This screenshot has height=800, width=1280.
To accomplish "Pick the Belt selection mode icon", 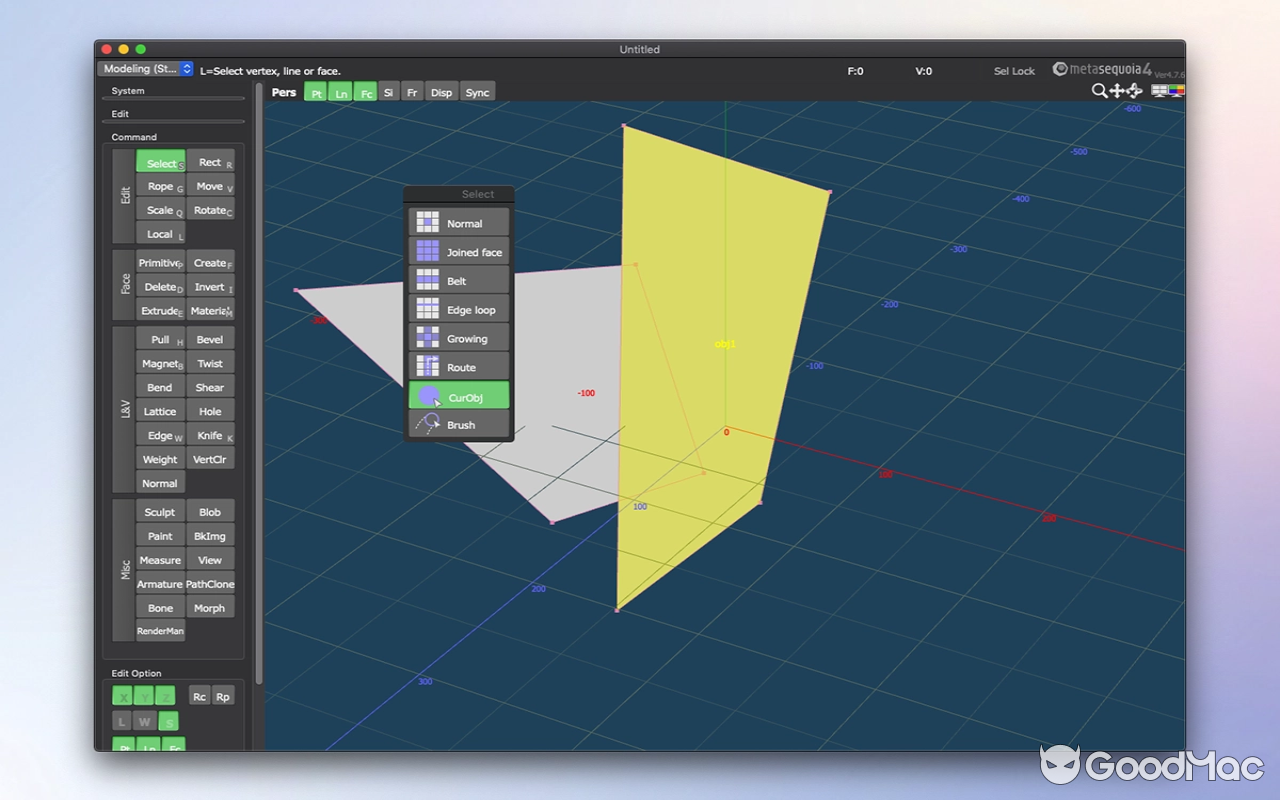I will coord(458,280).
